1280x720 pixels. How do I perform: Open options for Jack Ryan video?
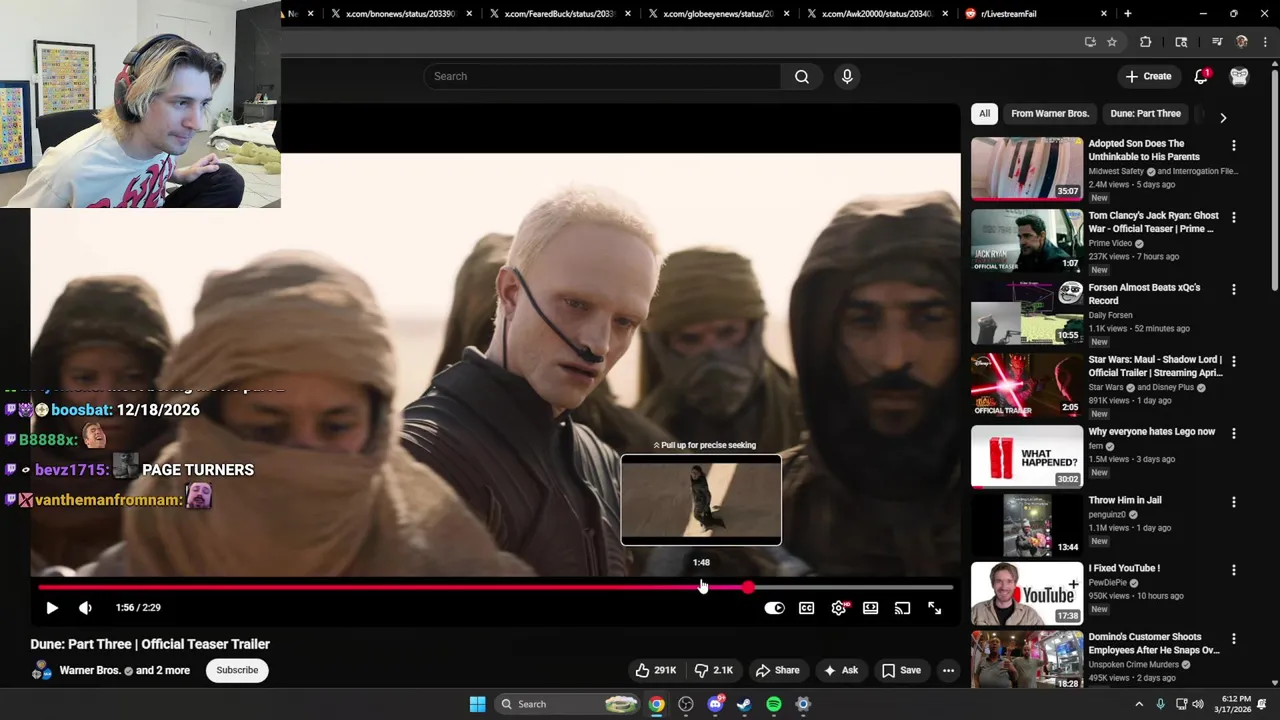1233,217
